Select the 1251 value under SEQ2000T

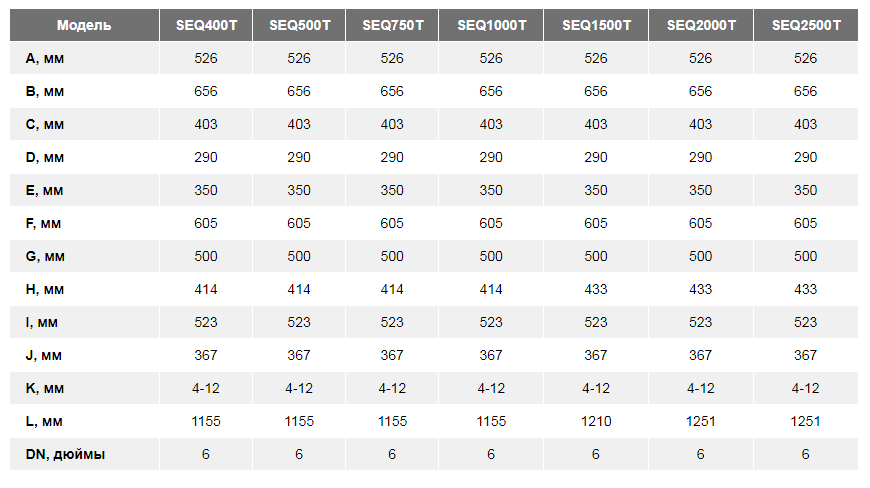[x=701, y=421]
